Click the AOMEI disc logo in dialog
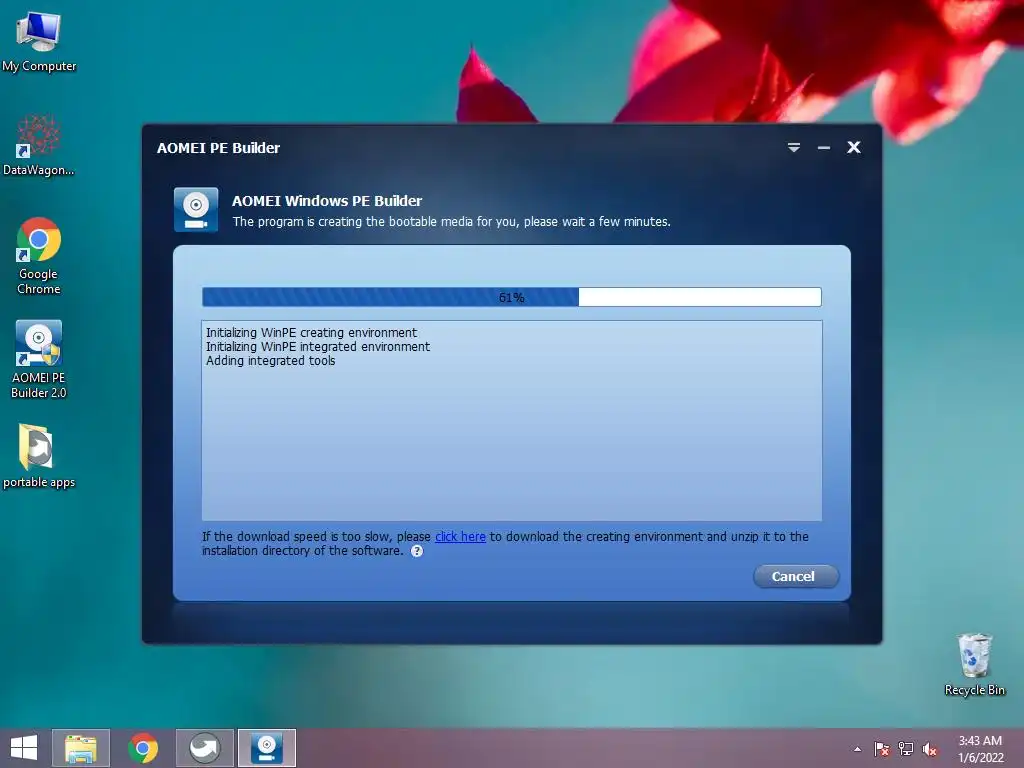This screenshot has width=1024, height=768. pos(196,210)
